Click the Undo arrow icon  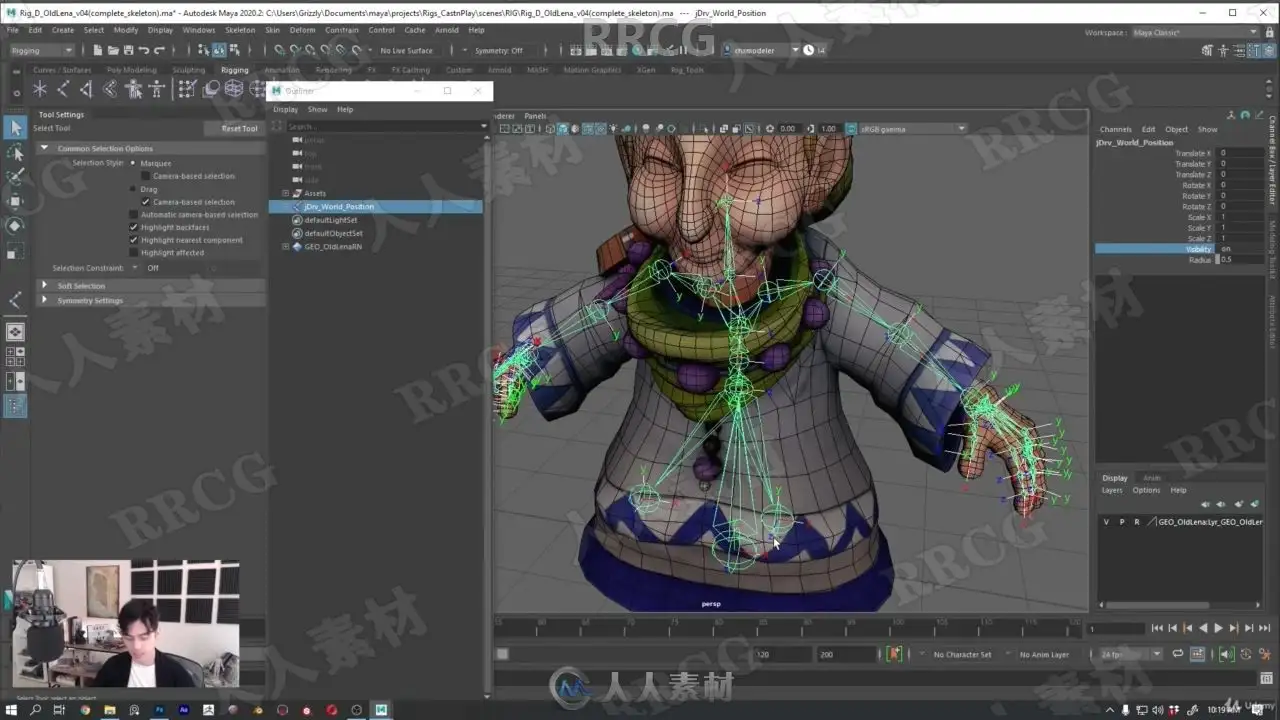click(x=144, y=50)
